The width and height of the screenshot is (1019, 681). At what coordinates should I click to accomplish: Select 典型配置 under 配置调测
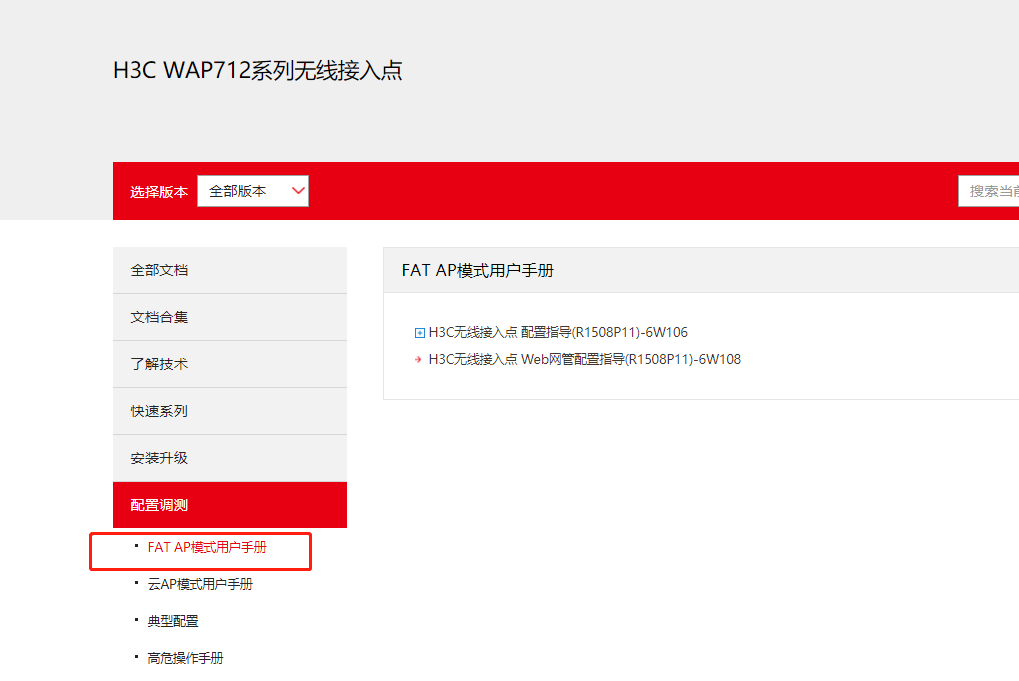coord(173,621)
